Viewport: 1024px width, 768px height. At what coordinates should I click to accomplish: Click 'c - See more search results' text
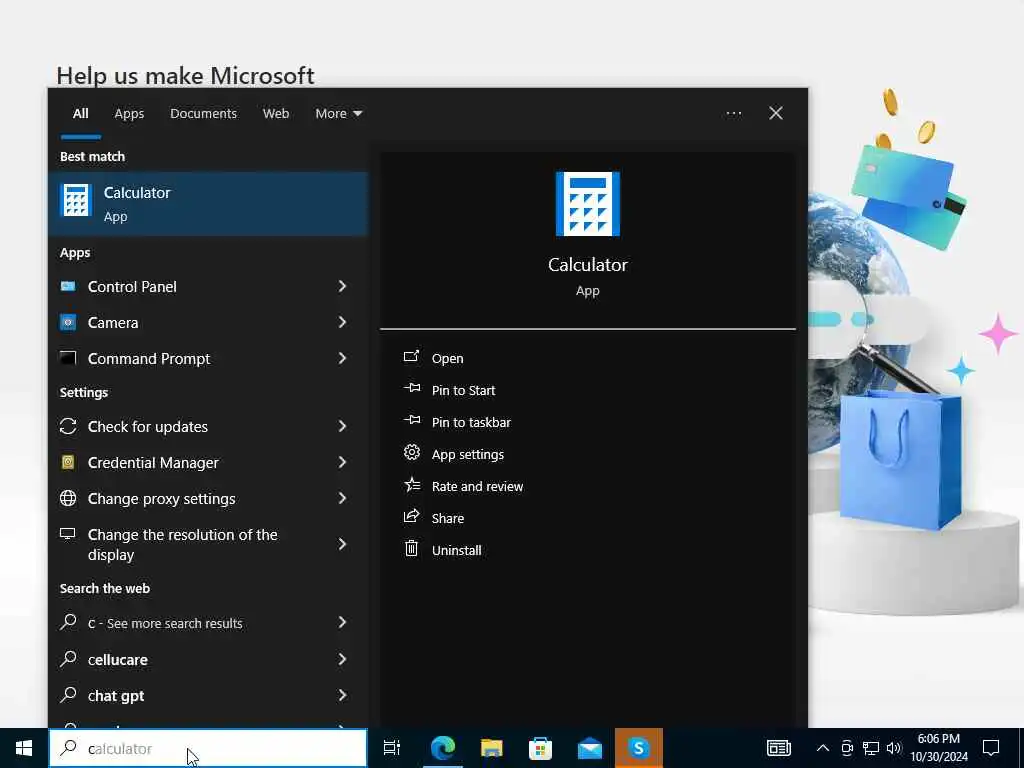pos(165,623)
